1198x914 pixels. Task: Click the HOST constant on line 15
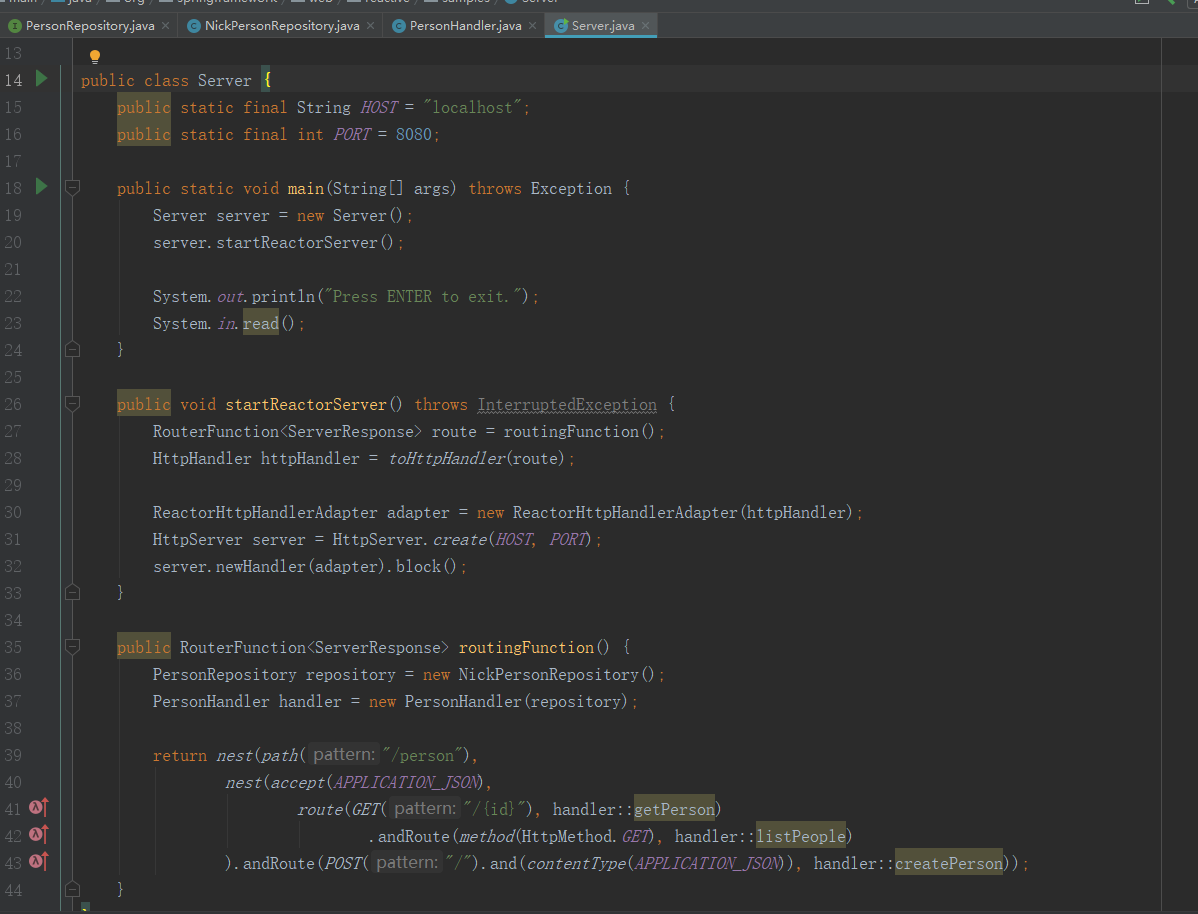pyautogui.click(x=379, y=108)
